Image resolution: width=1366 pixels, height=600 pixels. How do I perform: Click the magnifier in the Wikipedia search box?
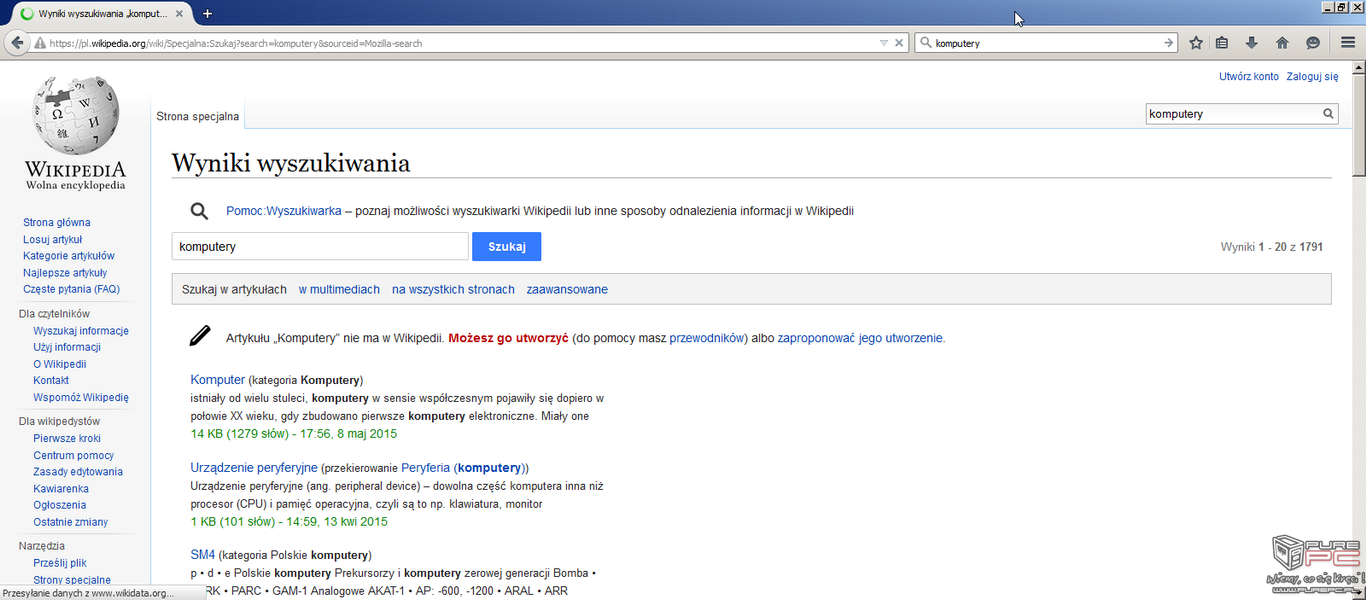point(1328,114)
